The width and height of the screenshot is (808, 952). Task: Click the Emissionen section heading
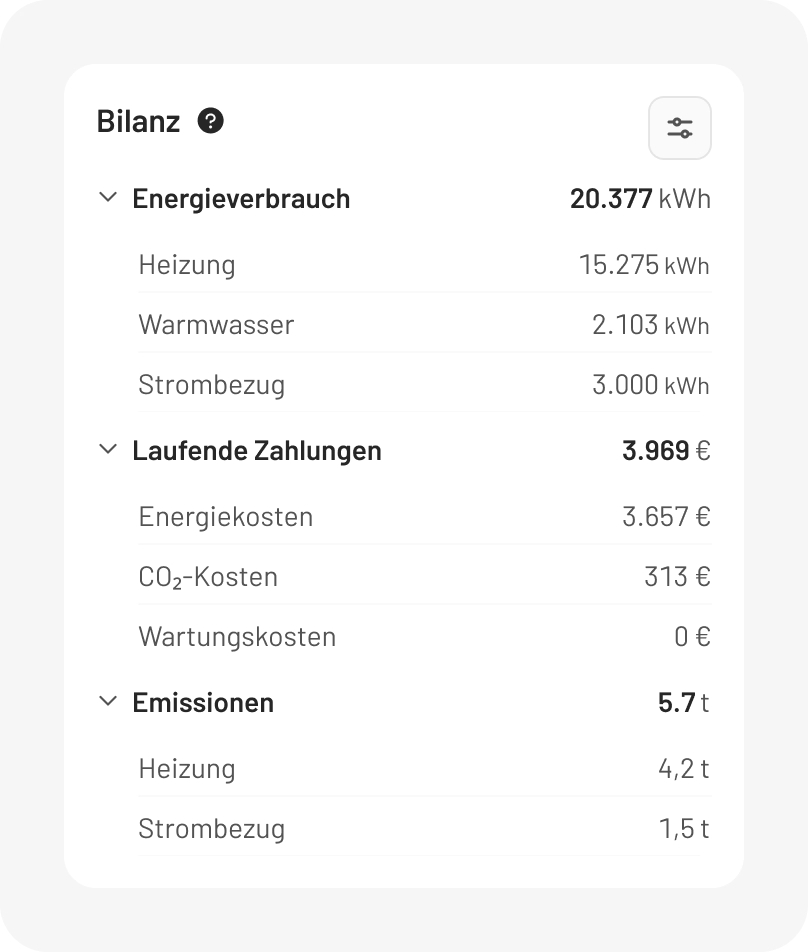(203, 703)
